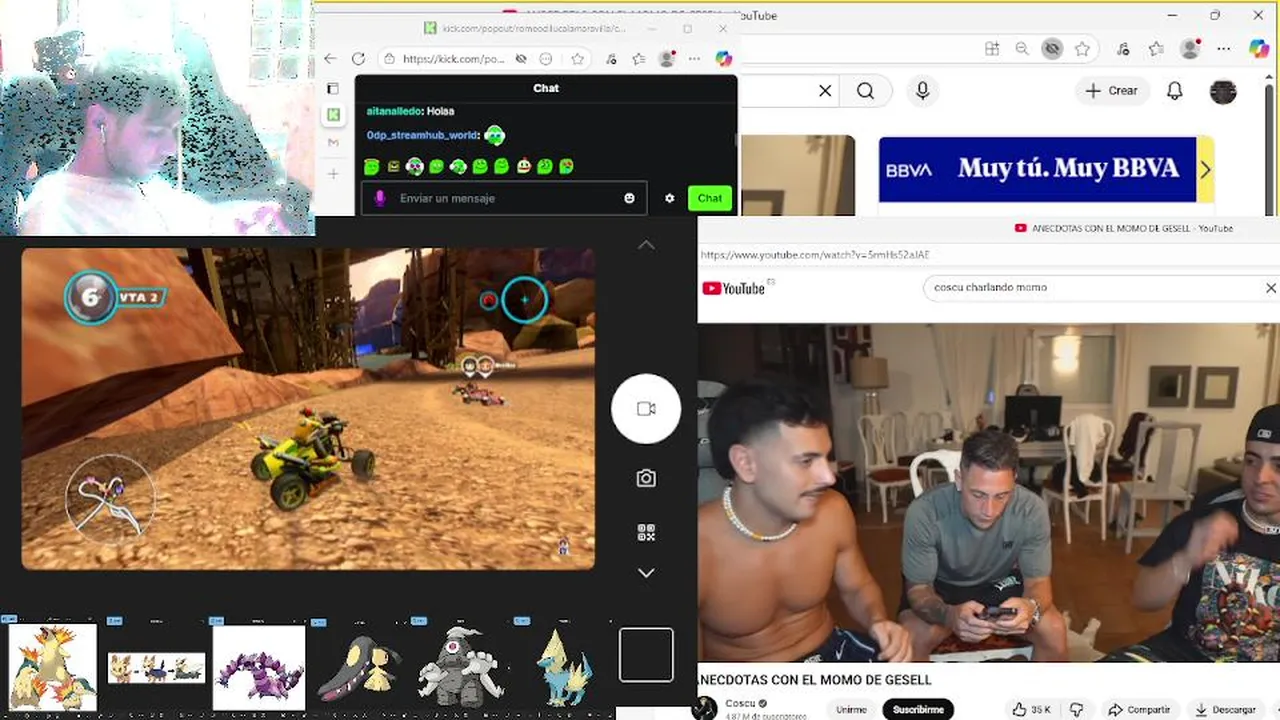Click the Descargar download button
The width and height of the screenshot is (1280, 720).
pos(1225,709)
